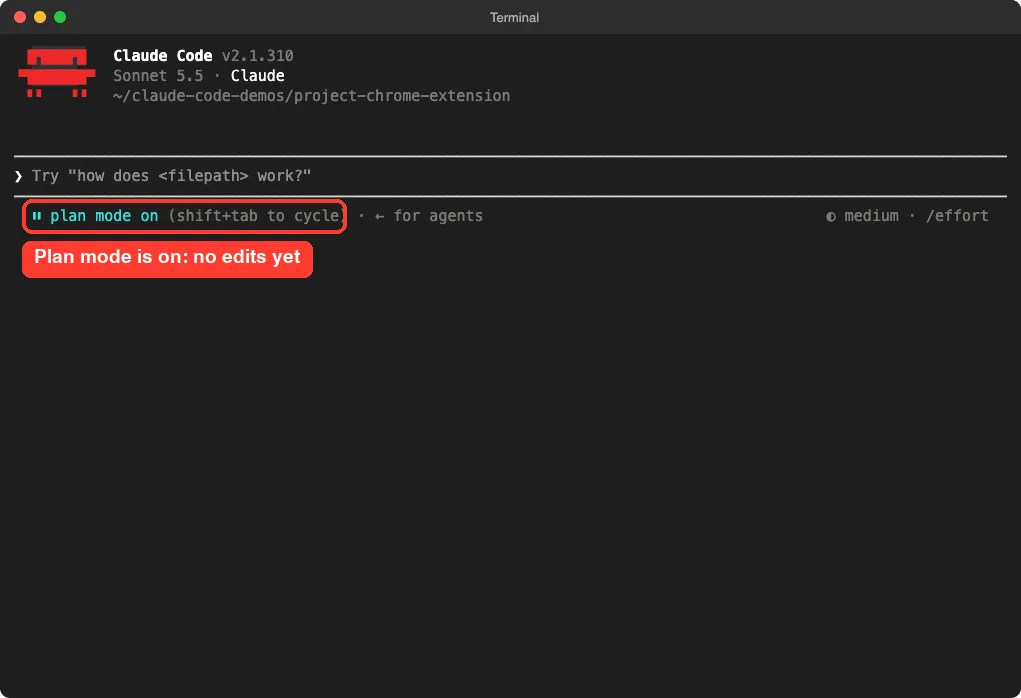Click the version number "v2.1.310"
The height and width of the screenshot is (698, 1021).
pos(257,55)
